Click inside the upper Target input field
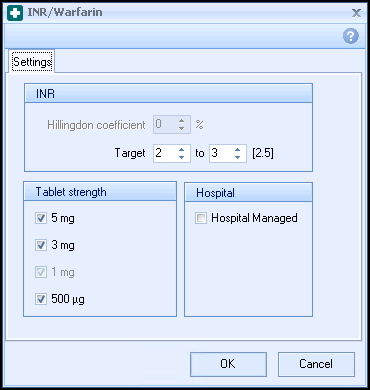370x390 pixels. tap(221, 153)
